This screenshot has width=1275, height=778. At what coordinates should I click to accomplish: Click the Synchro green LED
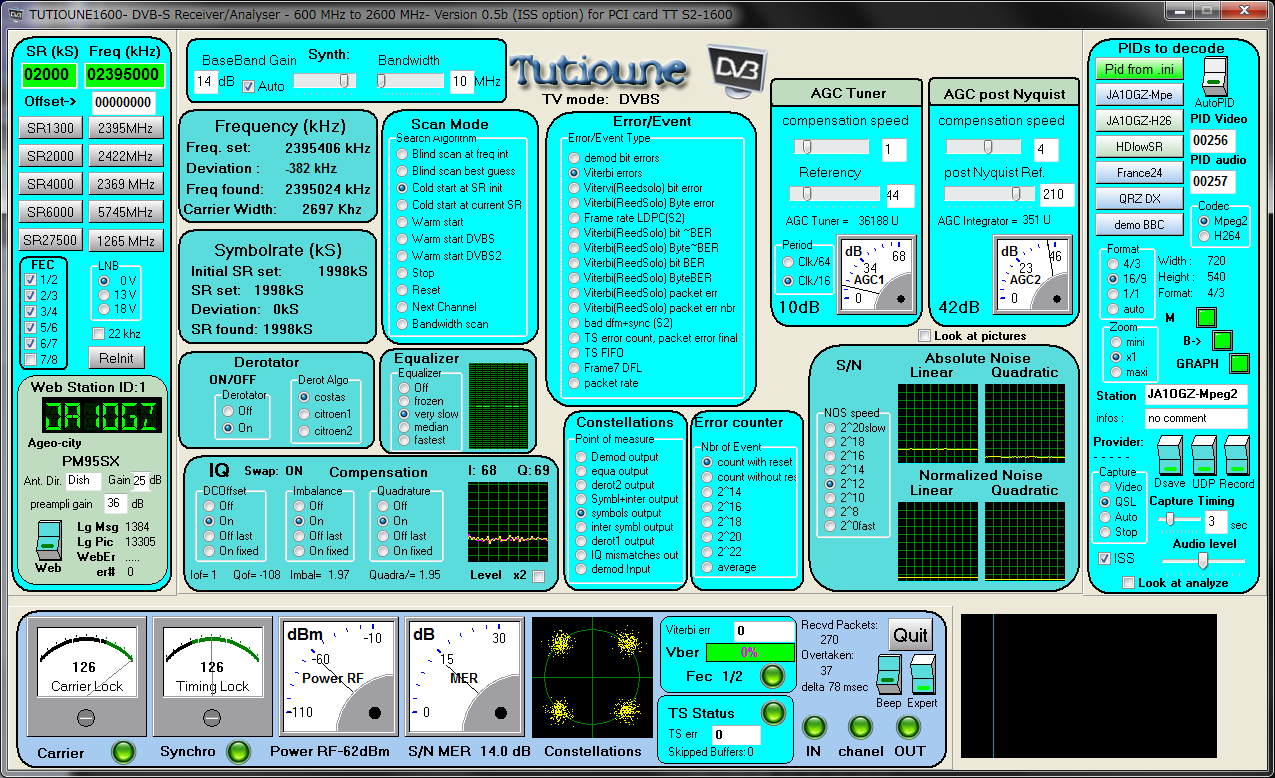[x=237, y=751]
